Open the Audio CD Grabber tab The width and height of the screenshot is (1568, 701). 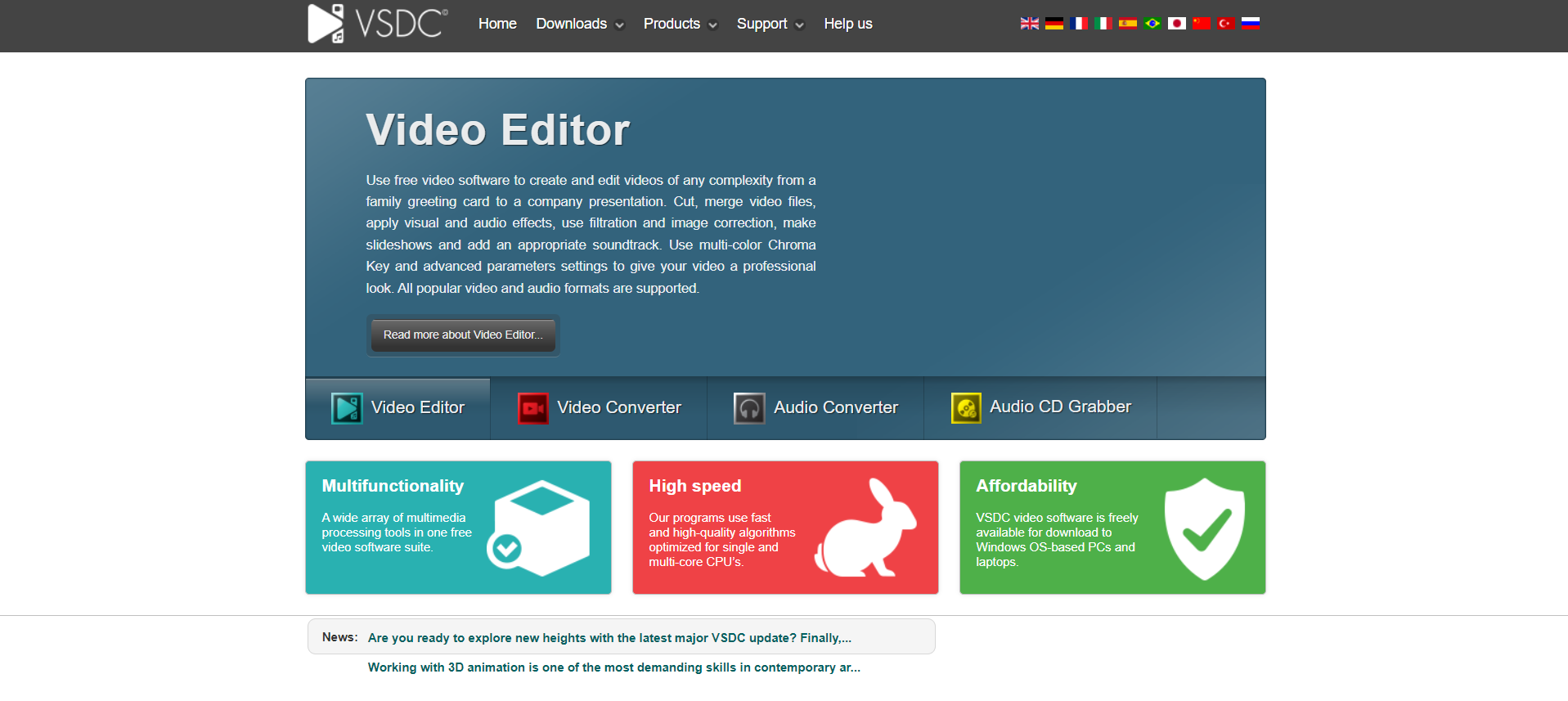click(1040, 408)
